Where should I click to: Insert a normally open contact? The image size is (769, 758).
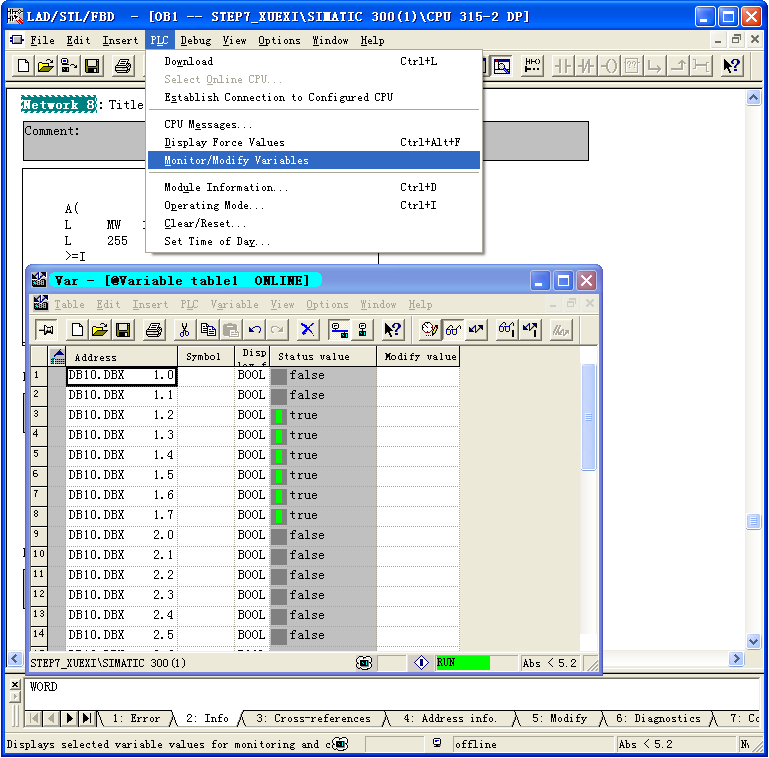pyautogui.click(x=563, y=65)
